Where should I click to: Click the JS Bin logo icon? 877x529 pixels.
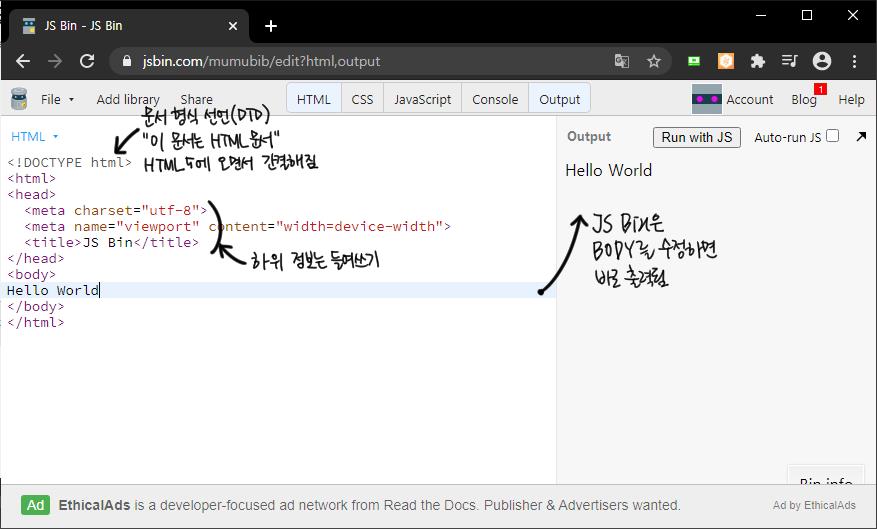point(19,99)
